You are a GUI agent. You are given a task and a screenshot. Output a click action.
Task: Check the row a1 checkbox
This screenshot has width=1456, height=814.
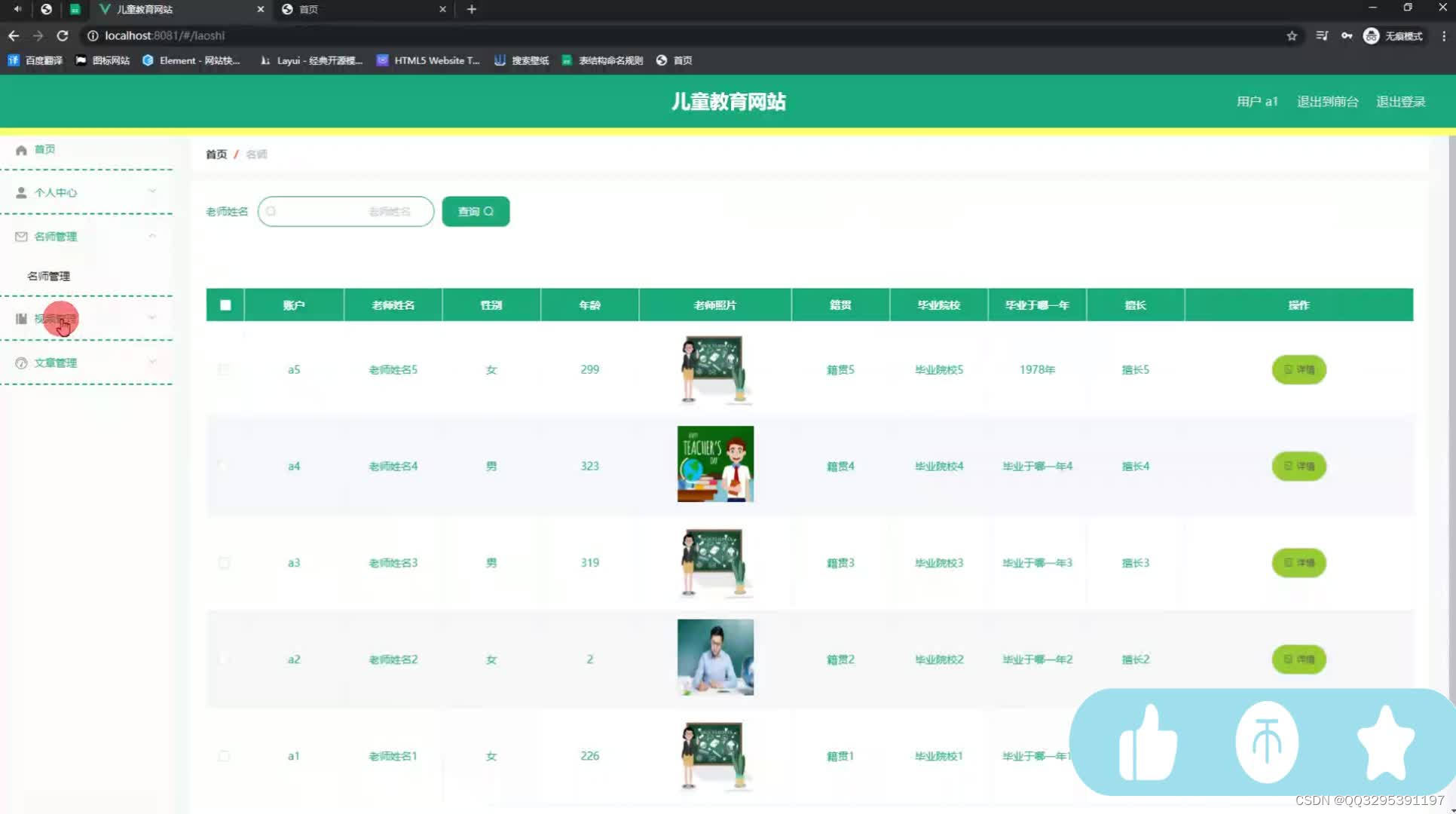[224, 755]
